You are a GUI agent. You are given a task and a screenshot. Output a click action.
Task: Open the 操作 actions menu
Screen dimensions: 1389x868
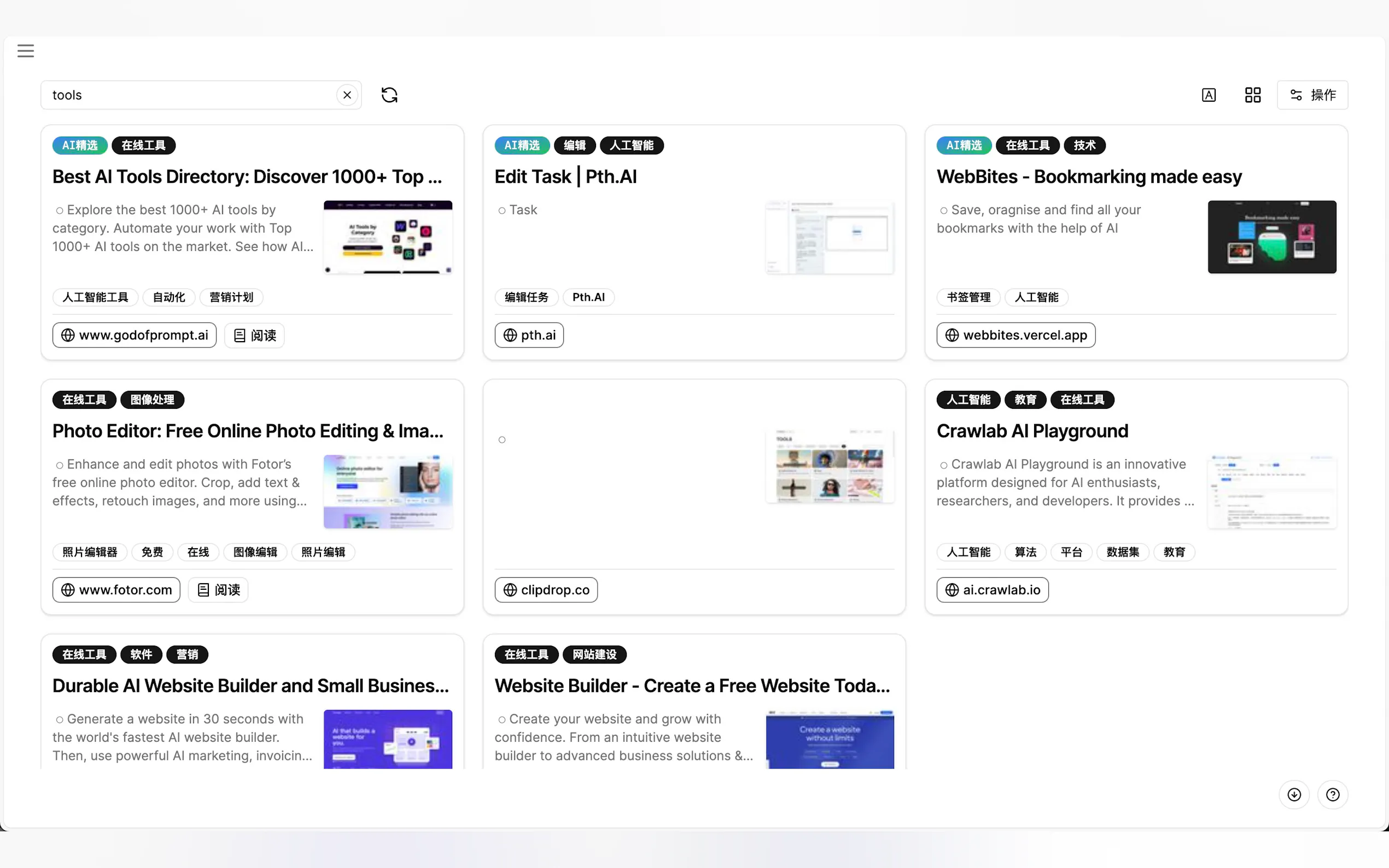pyautogui.click(x=1312, y=95)
